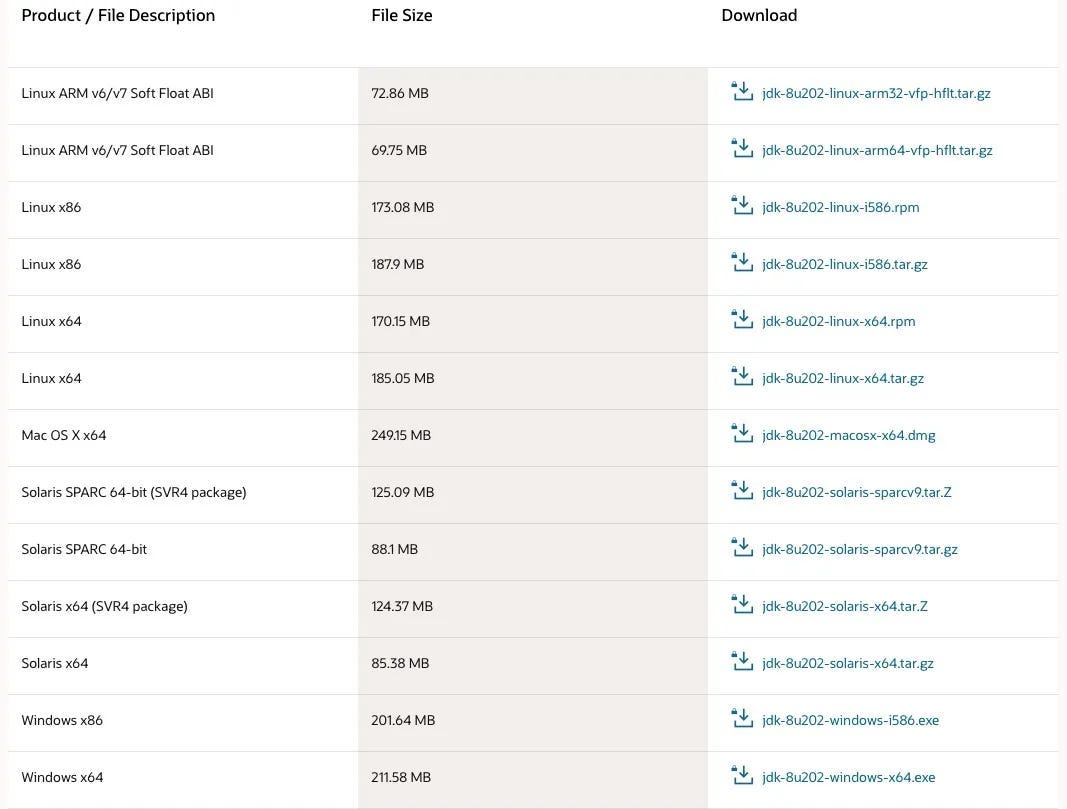This screenshot has width=1067, height=809.
Task: Click download icon for jdk-8u202-windows-x64.exe
Action: coord(742,776)
